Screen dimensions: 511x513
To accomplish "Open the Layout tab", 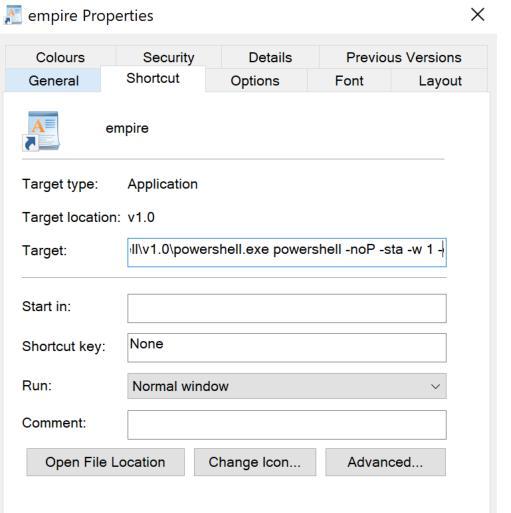I will (x=440, y=81).
